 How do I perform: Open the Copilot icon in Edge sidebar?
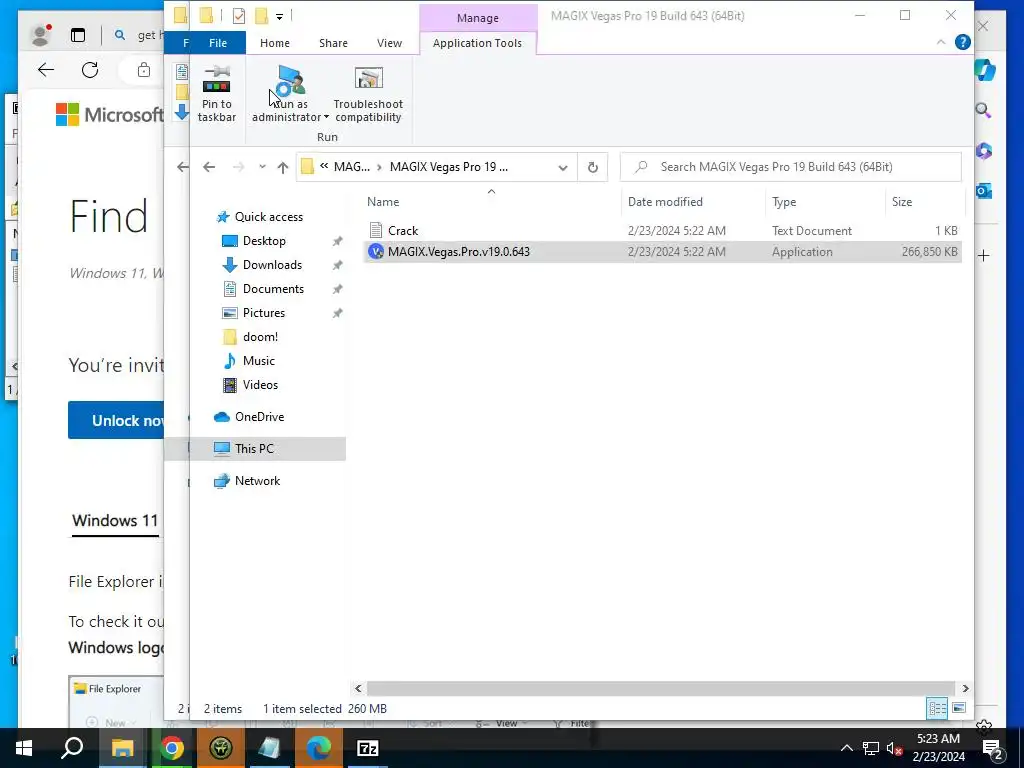pos(984,70)
